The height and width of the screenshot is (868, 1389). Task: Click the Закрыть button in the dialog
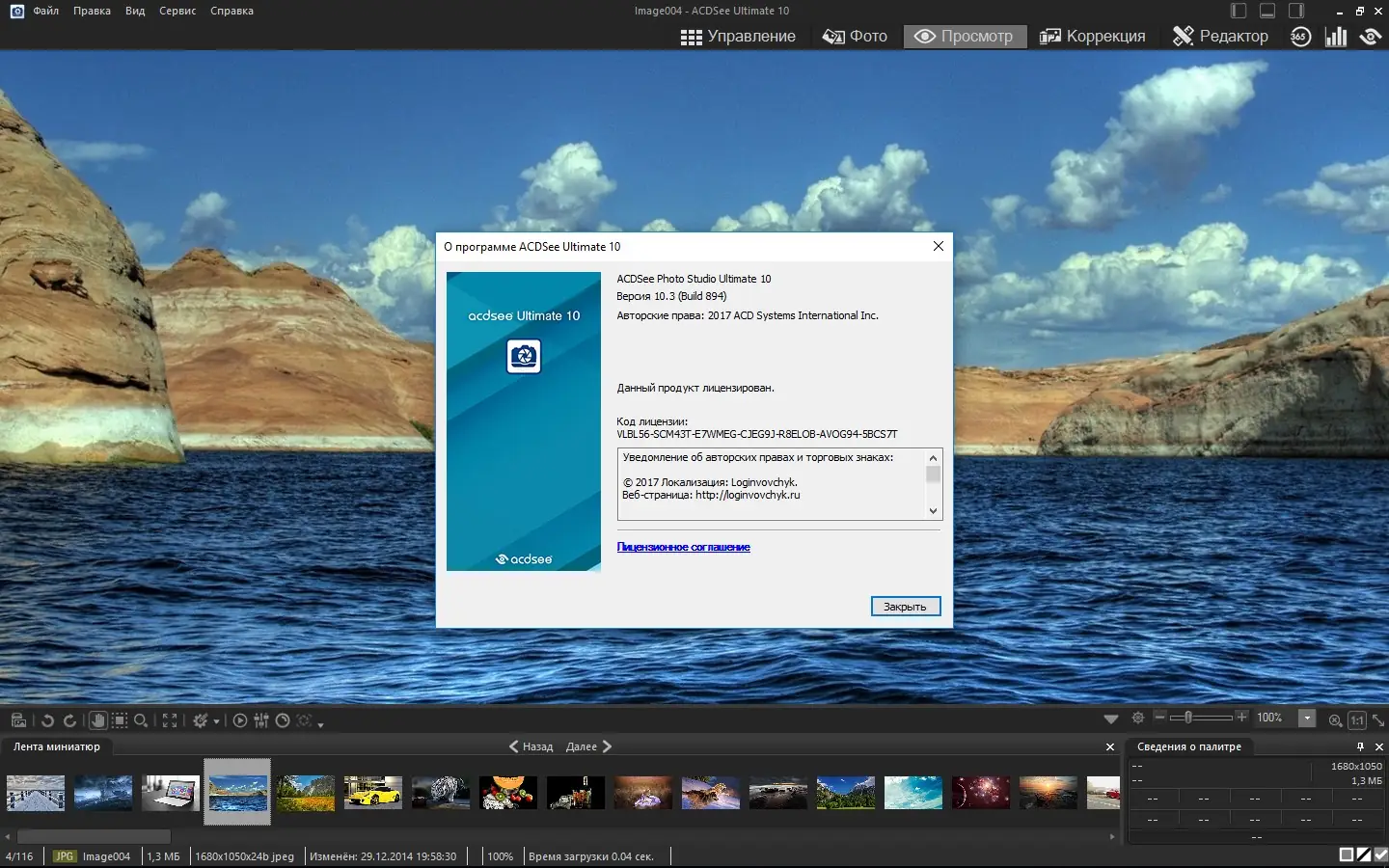[905, 607]
